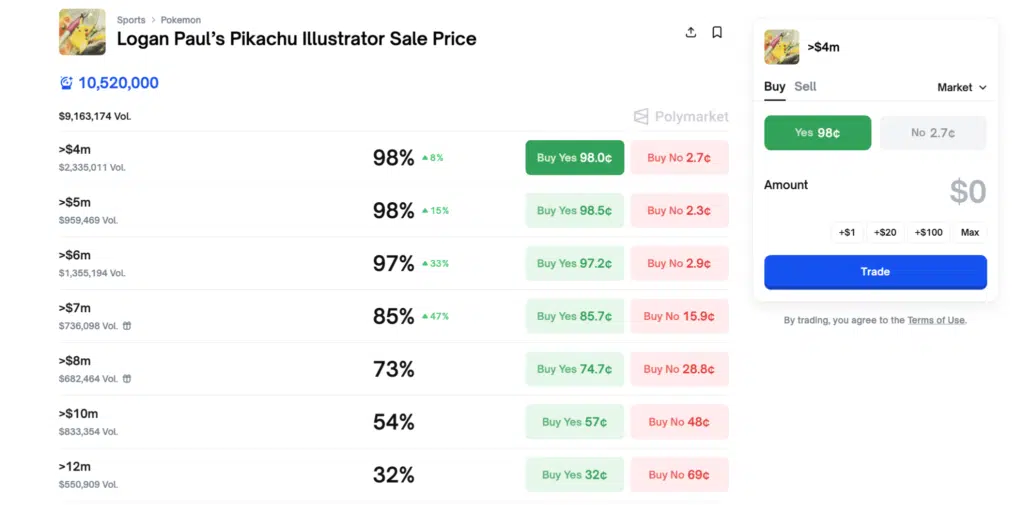
Task: Click the share/upload icon
Action: pos(690,32)
